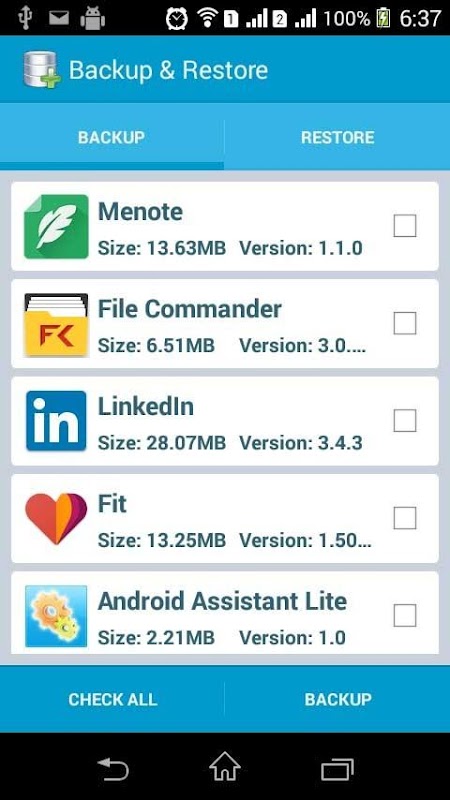Check the Menote checkbox
This screenshot has height=800, width=450.
pos(405,226)
